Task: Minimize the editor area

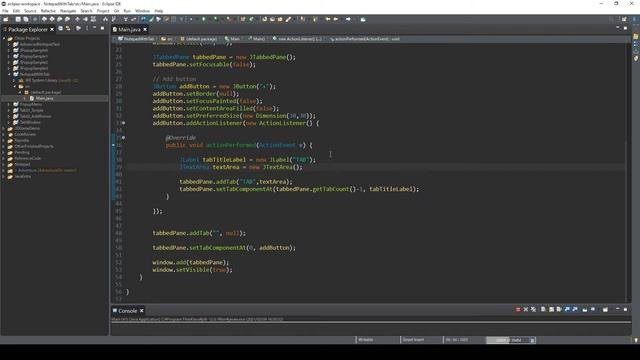Action: click(618, 28)
